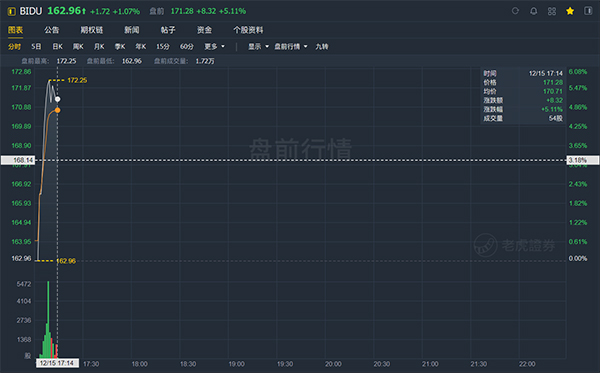600x373 pixels.
Task: Switch to the 公告 tab
Action: (52, 30)
